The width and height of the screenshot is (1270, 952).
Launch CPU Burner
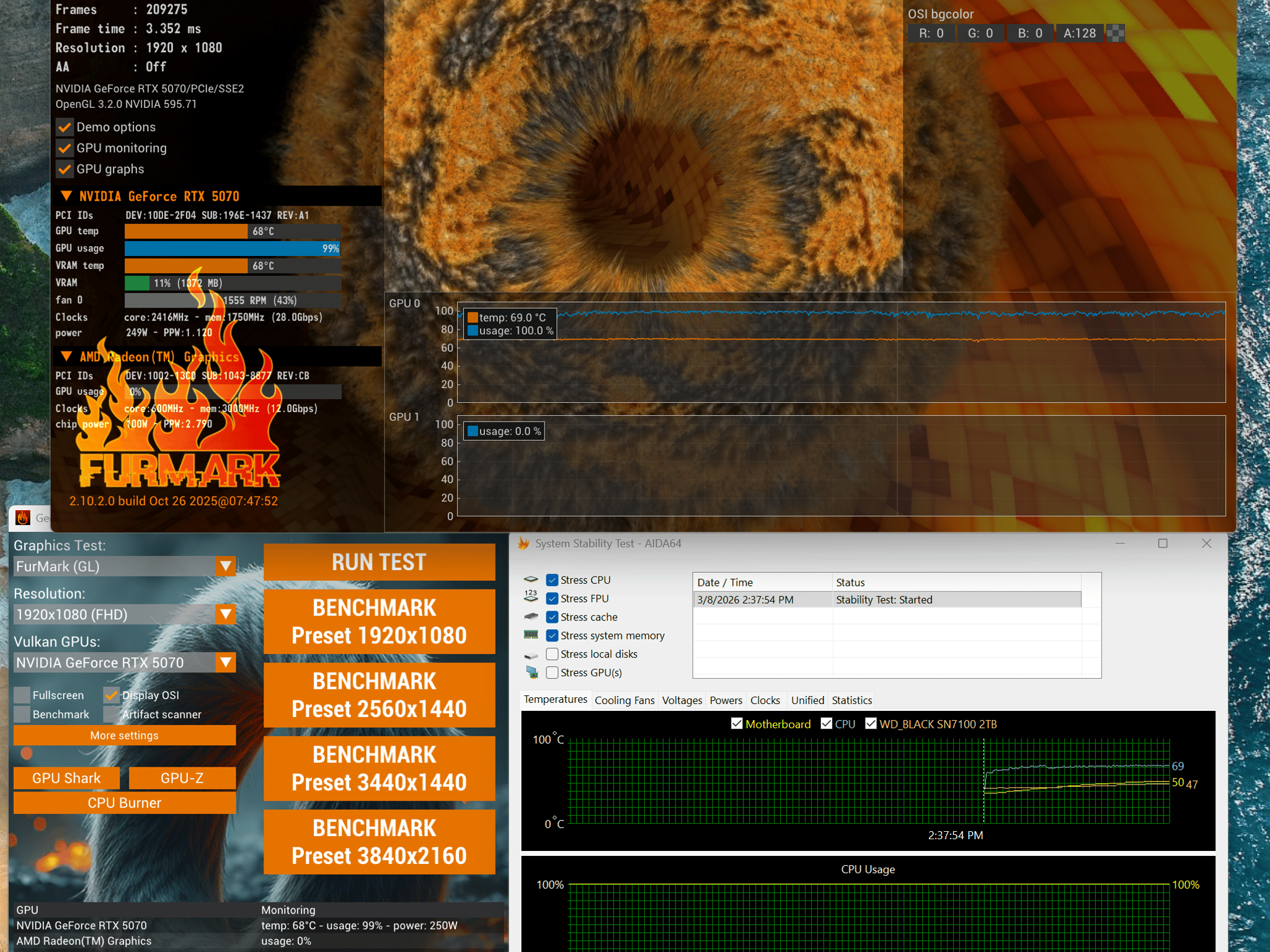click(x=125, y=803)
